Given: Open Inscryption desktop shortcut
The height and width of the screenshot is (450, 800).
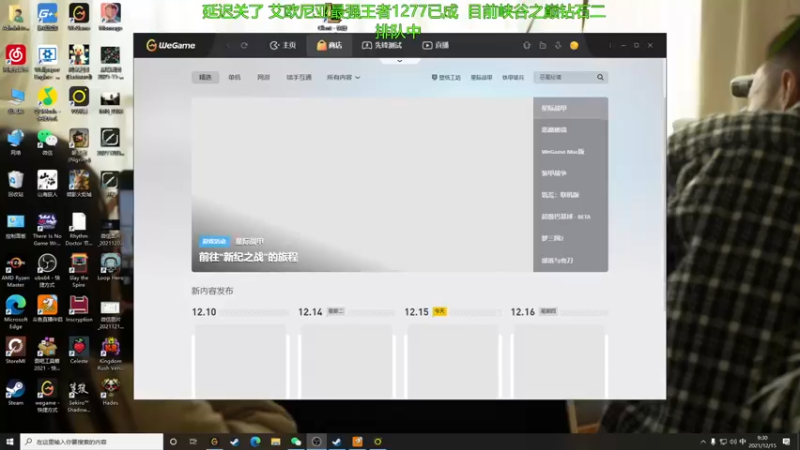Looking at the screenshot, I should pyautogui.click(x=79, y=309).
